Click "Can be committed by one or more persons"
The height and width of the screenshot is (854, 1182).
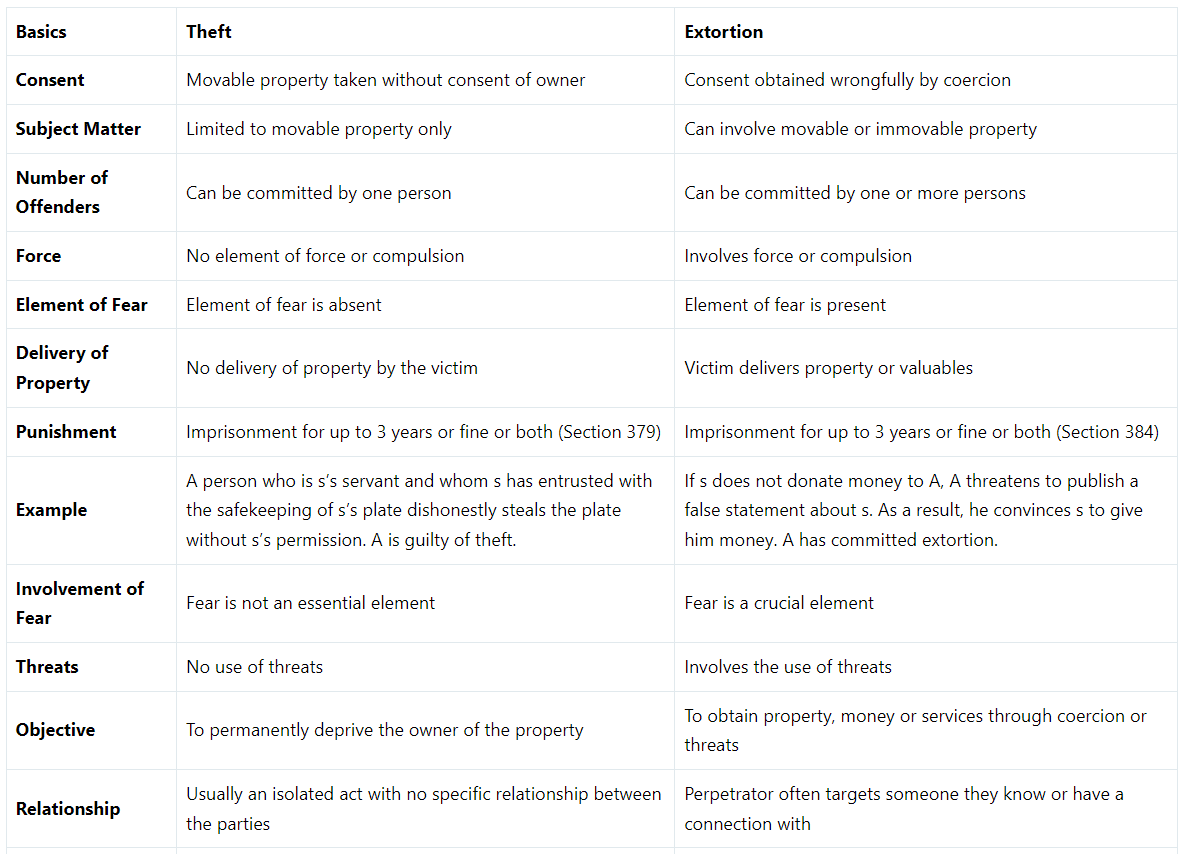855,193
